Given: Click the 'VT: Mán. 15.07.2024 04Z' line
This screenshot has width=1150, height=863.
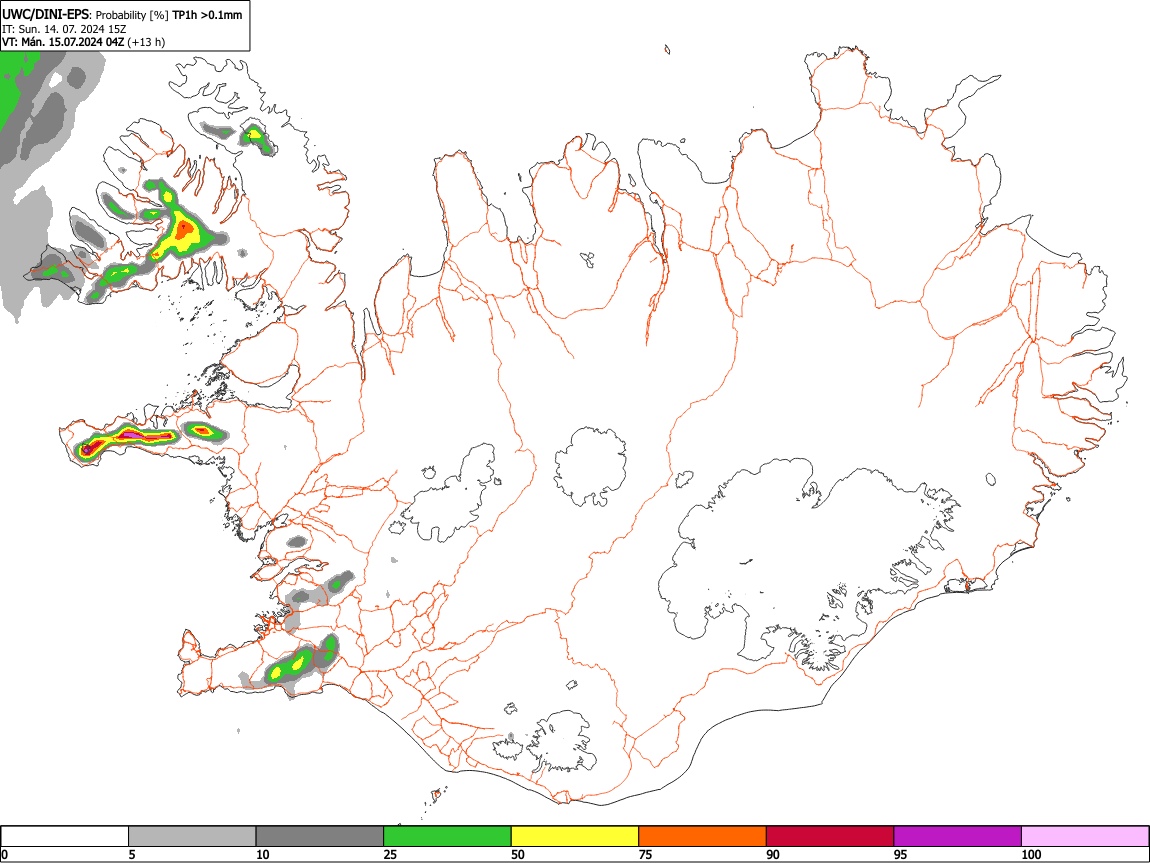Looking at the screenshot, I should coord(63,42).
